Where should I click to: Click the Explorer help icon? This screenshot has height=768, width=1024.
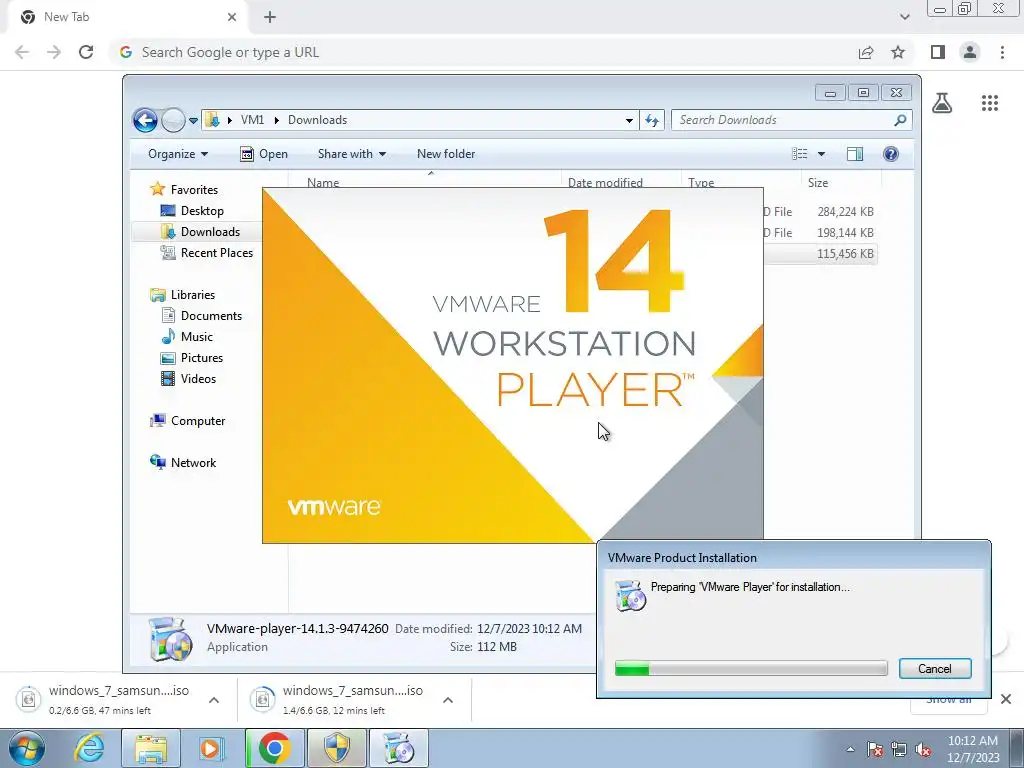point(891,154)
